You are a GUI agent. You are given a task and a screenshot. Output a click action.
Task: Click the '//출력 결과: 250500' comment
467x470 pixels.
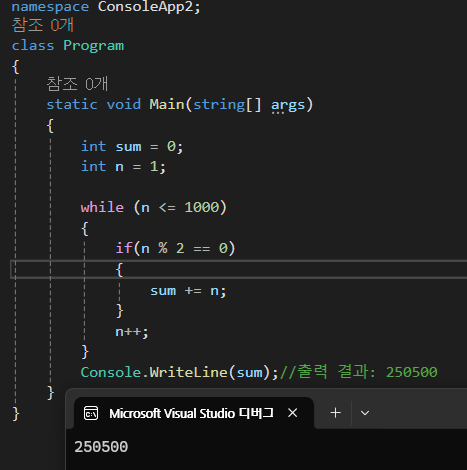click(x=359, y=372)
